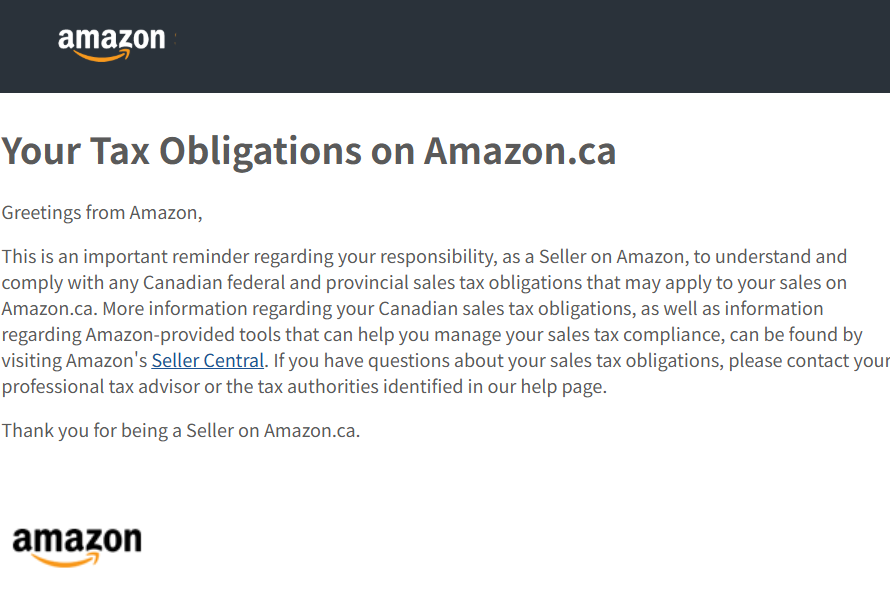Click the word Seller in first sentence
The image size is (890, 608).
click(x=562, y=257)
